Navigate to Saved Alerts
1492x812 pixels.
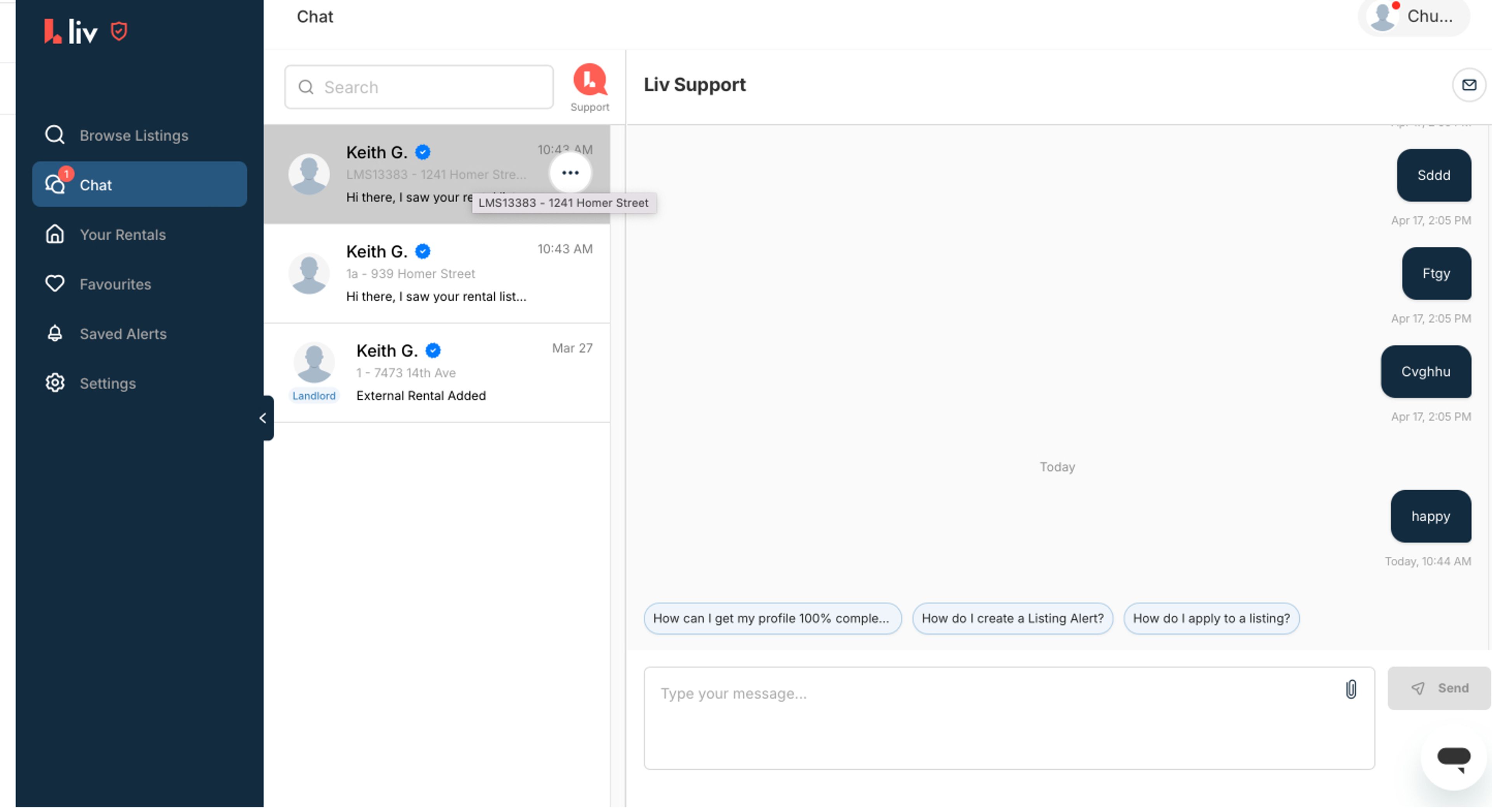coord(123,334)
